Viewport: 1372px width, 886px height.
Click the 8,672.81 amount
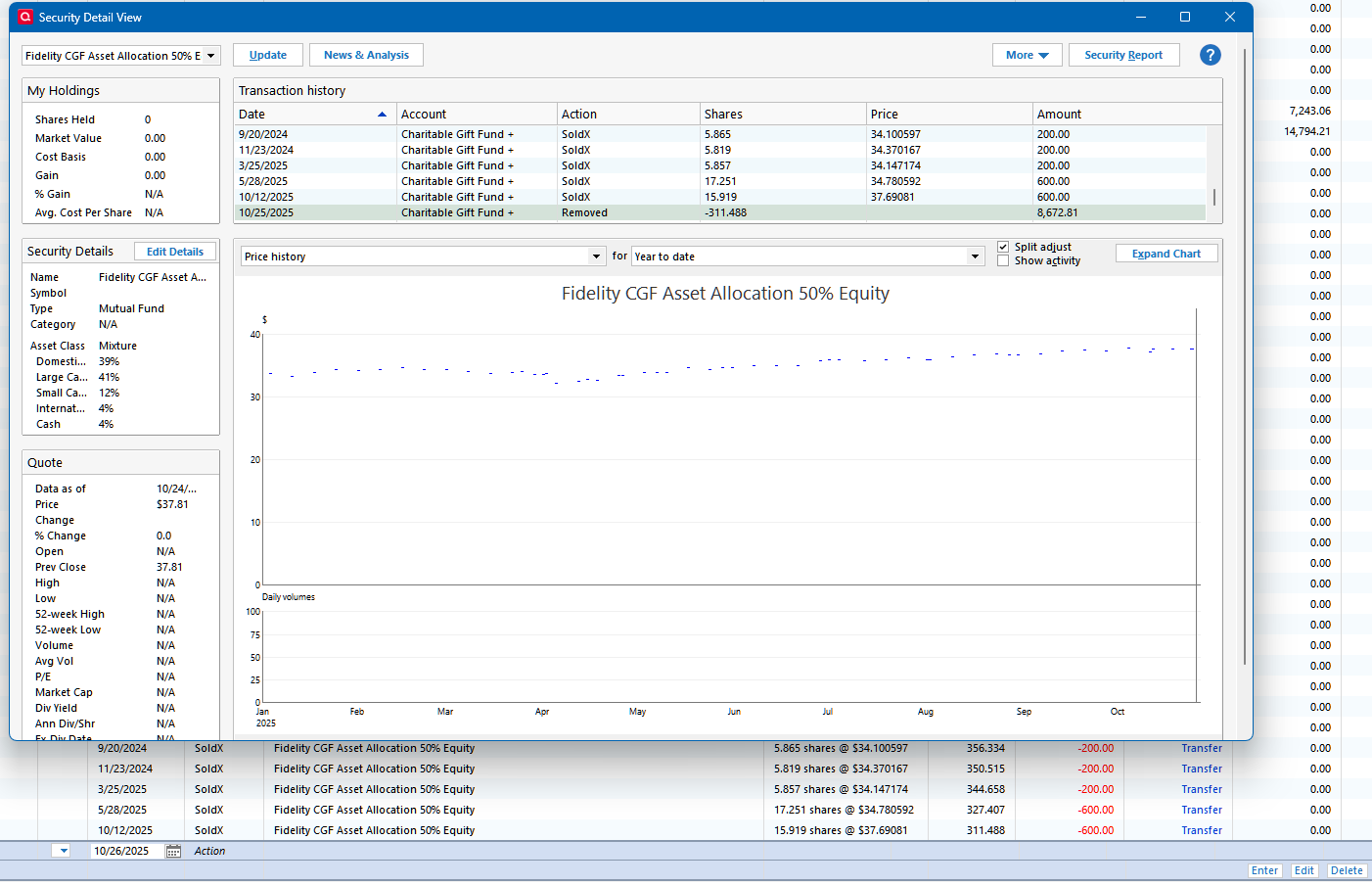click(1058, 212)
